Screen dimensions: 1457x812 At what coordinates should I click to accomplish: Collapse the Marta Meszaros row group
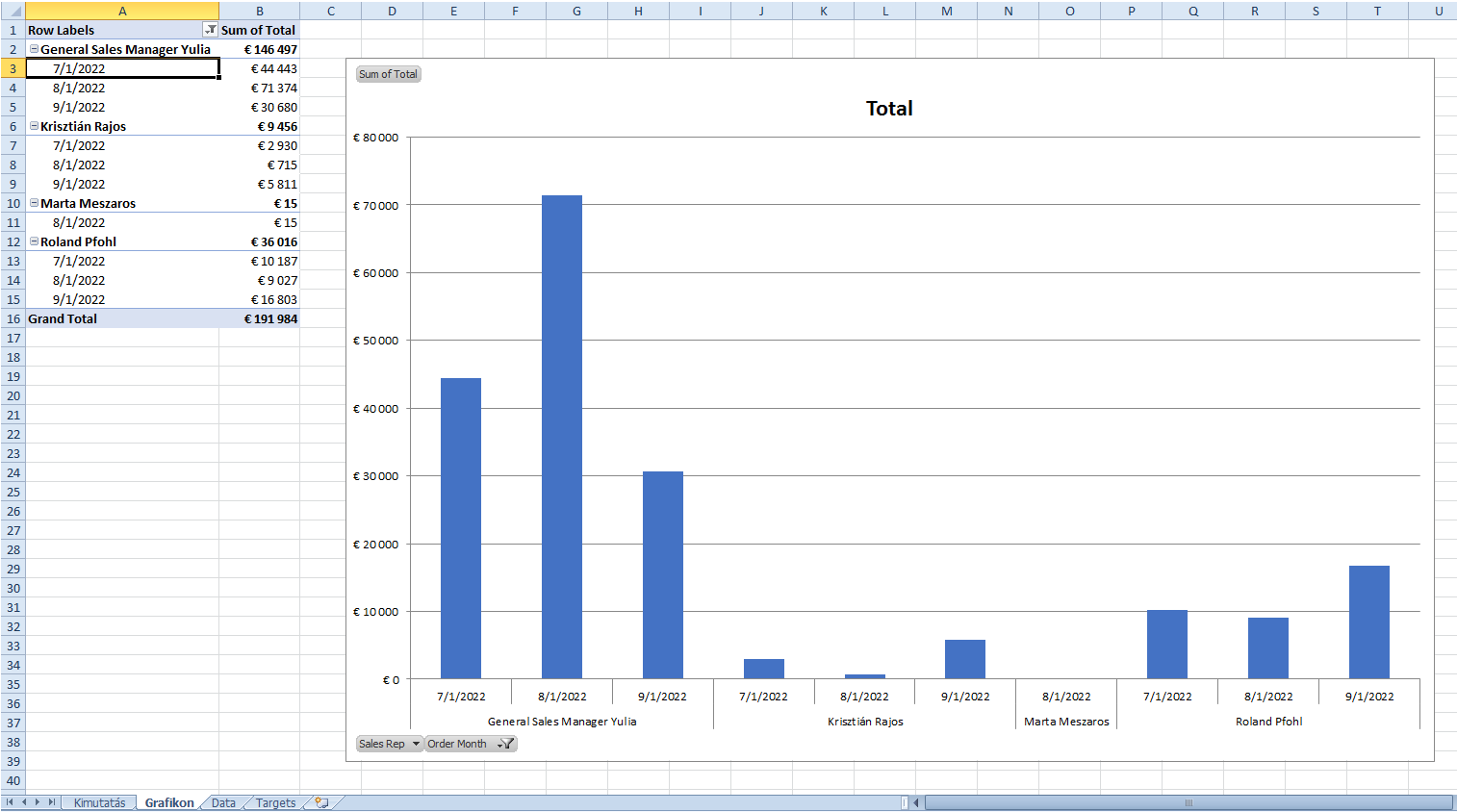click(x=34, y=203)
